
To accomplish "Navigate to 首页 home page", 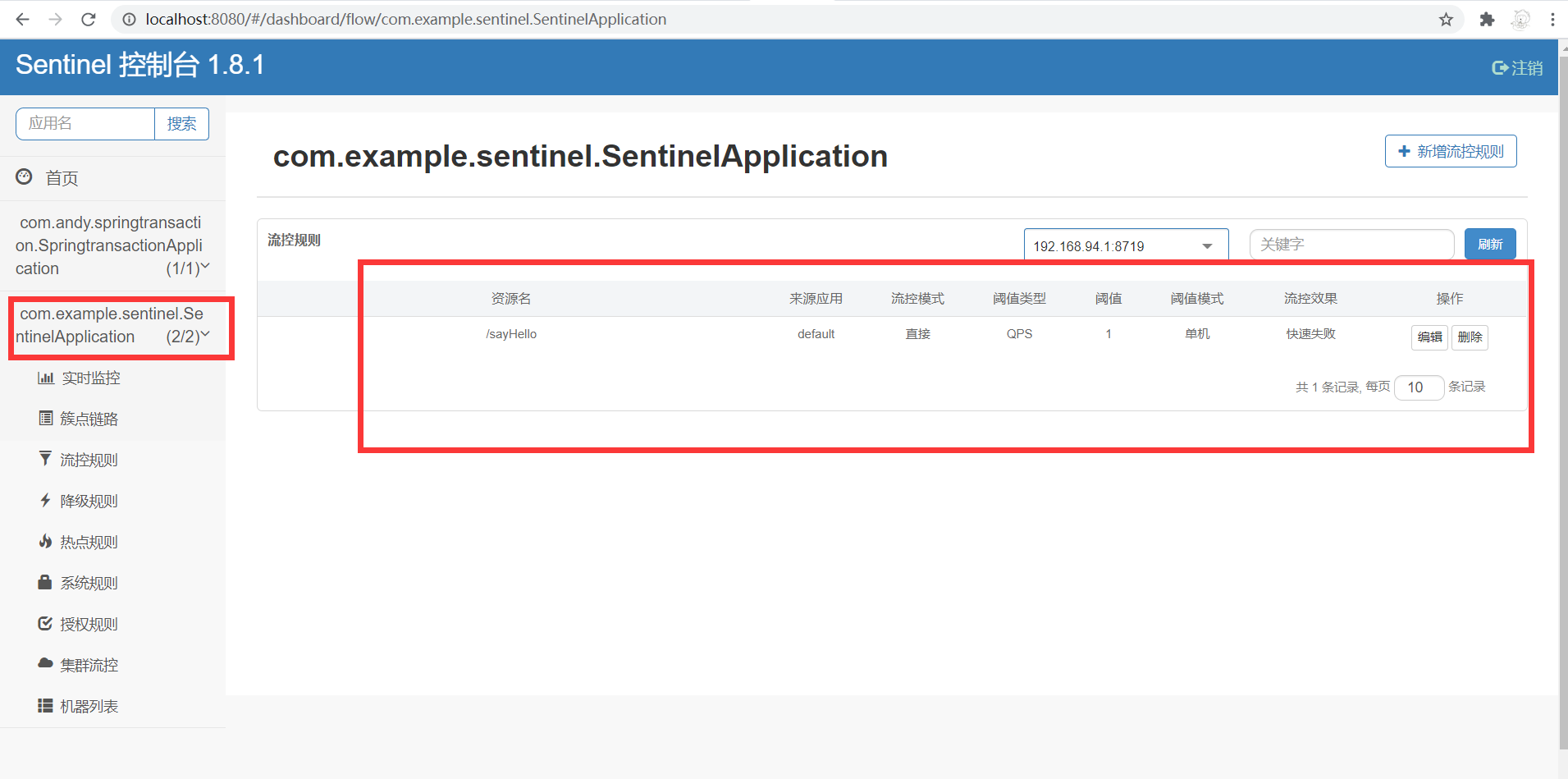I will tap(62, 177).
